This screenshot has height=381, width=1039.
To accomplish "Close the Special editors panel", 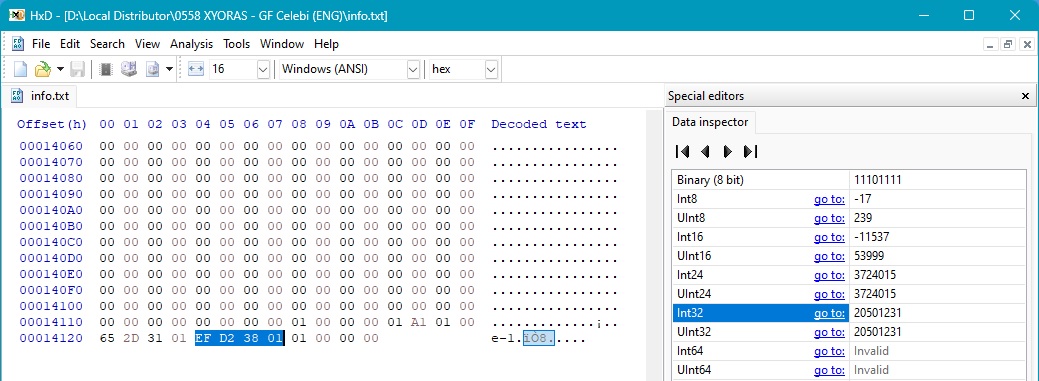I will click(1025, 96).
